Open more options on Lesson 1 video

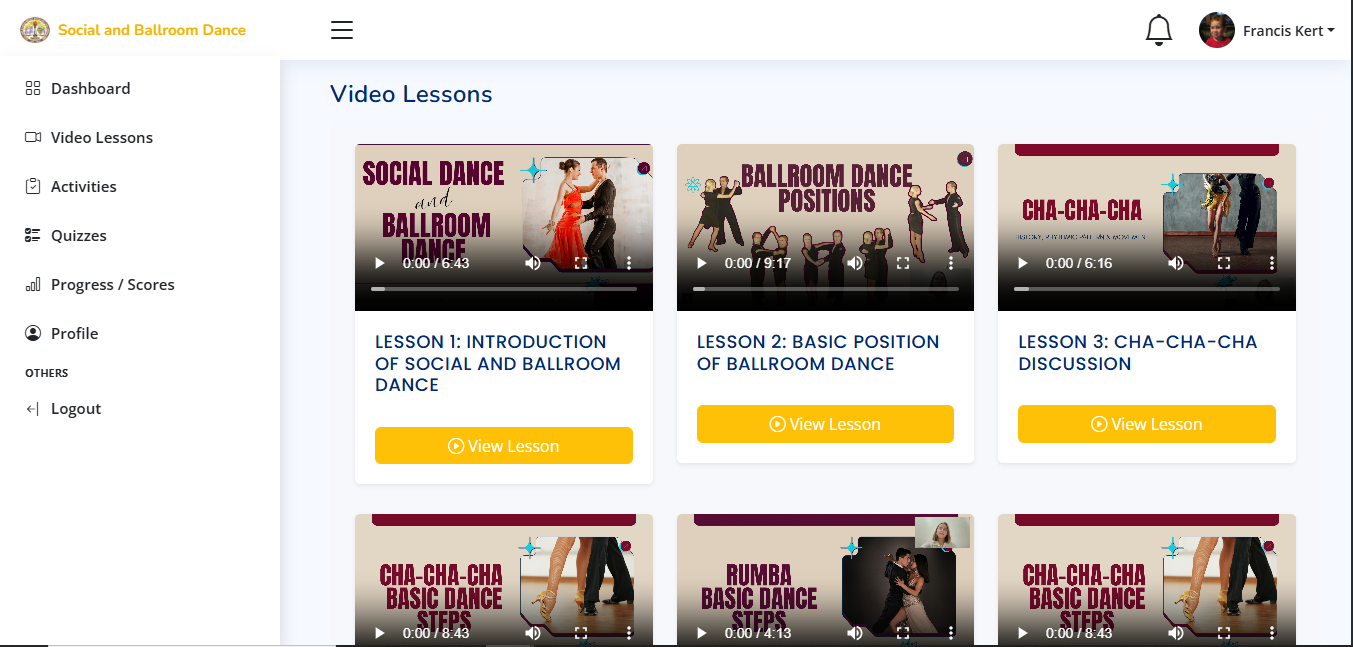pos(629,263)
